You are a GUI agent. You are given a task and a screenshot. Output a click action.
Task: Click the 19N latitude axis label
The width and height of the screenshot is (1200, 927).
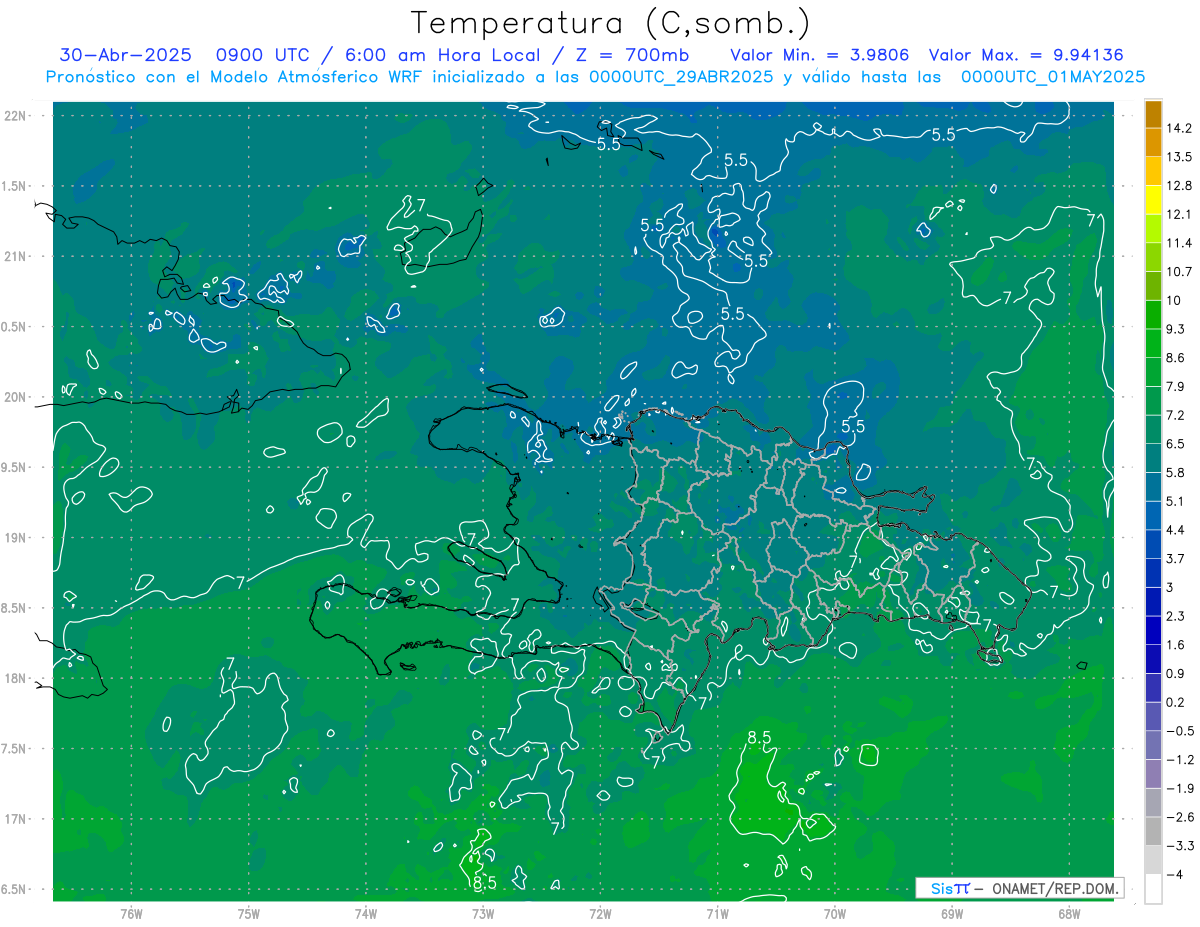point(14,538)
